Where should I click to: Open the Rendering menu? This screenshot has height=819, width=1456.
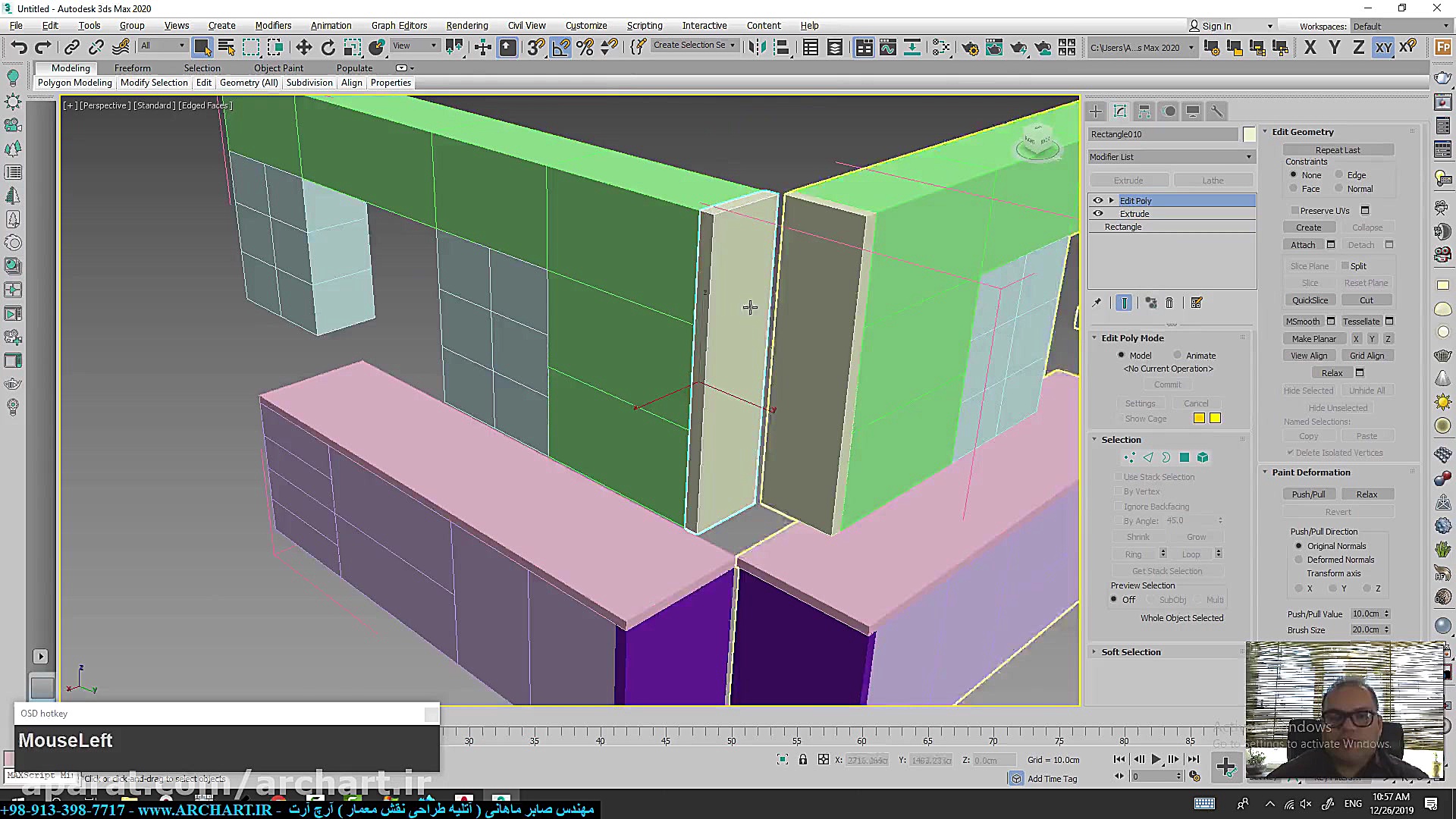click(466, 25)
